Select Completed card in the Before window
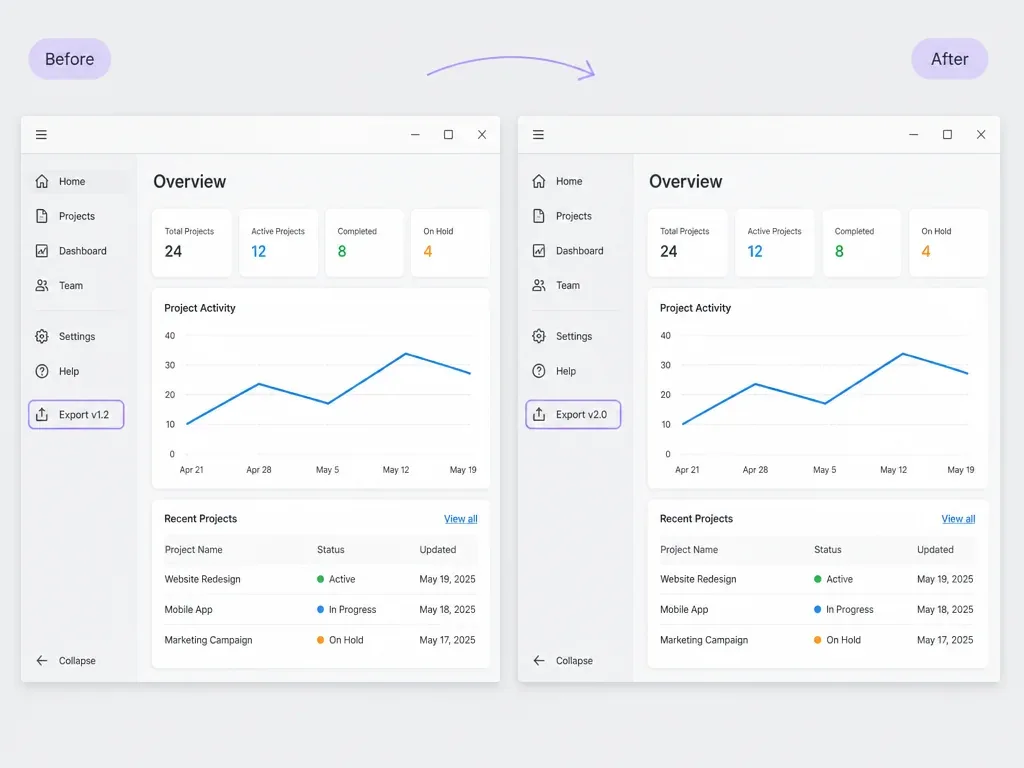Image resolution: width=1024 pixels, height=768 pixels. tap(364, 243)
